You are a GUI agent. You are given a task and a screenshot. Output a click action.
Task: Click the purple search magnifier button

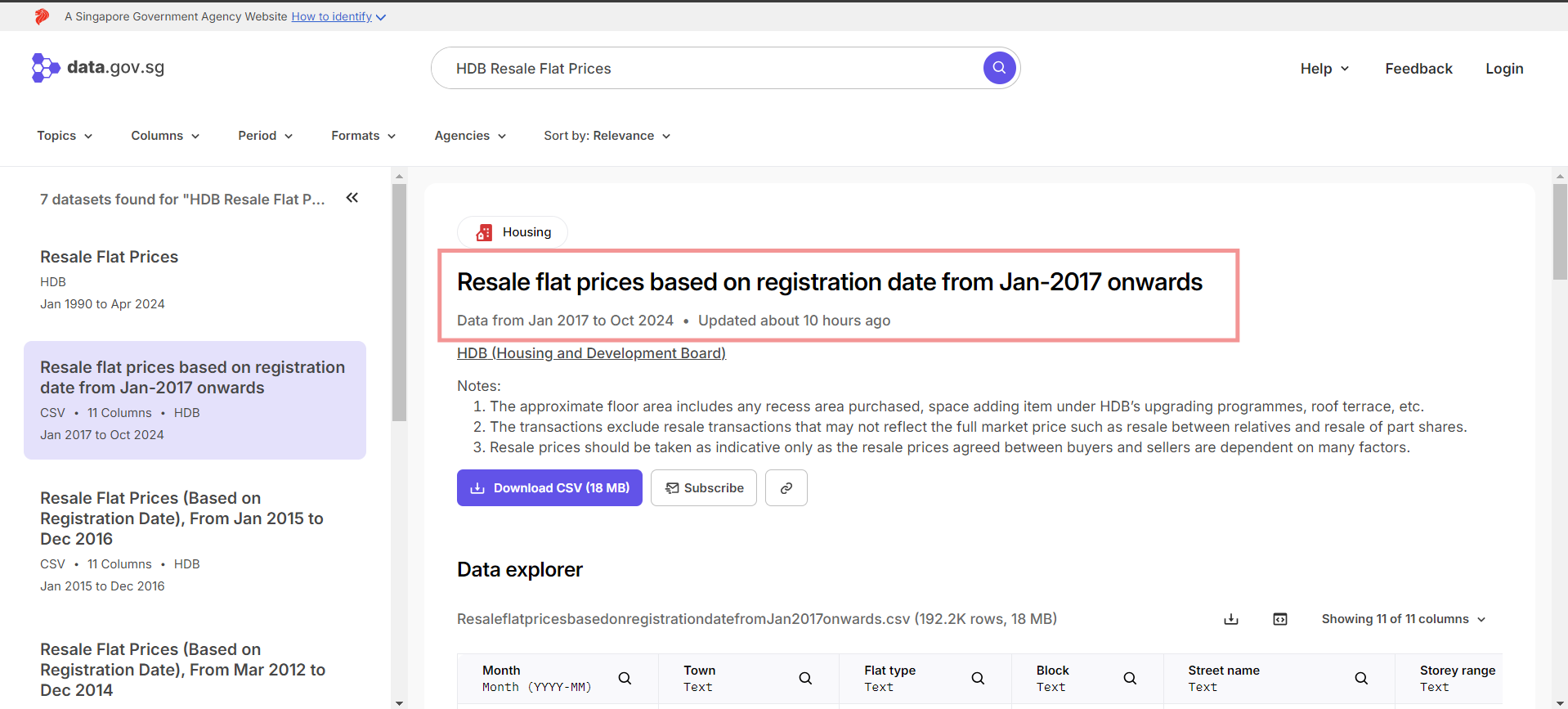(x=999, y=68)
